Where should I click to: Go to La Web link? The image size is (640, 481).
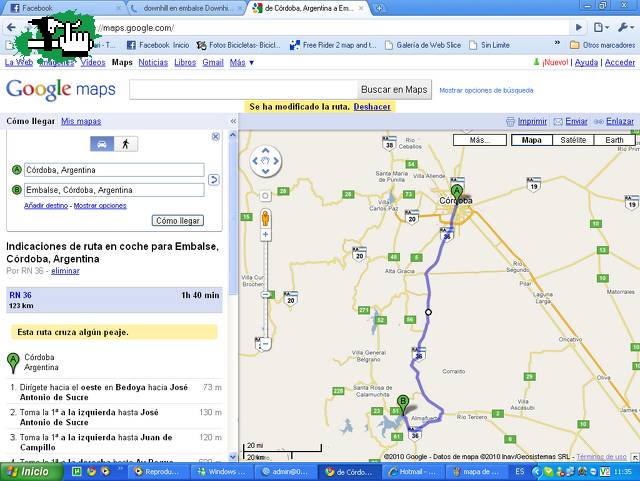(19, 62)
